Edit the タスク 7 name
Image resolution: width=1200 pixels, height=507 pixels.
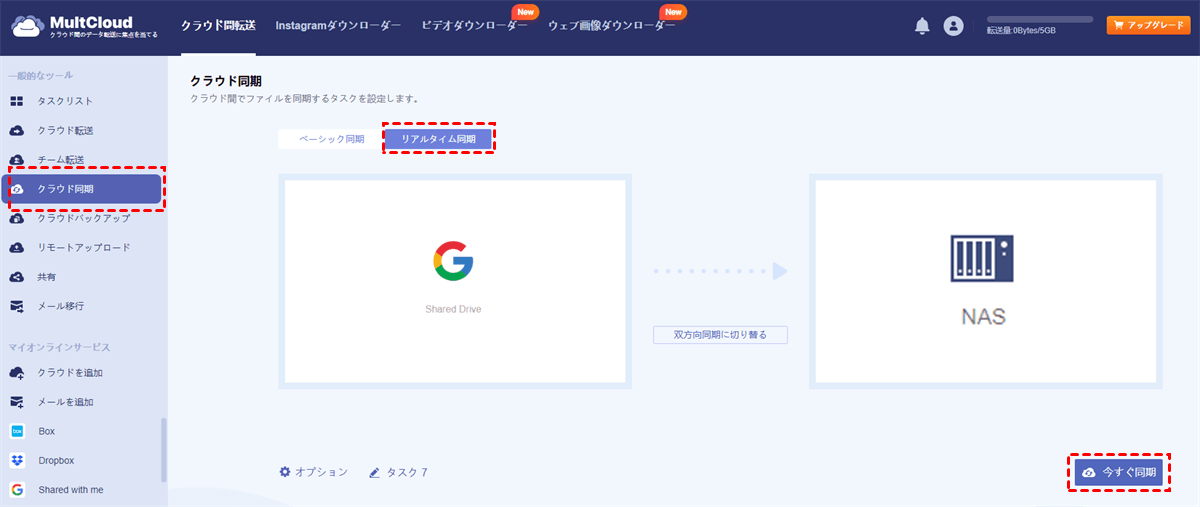coord(407,472)
